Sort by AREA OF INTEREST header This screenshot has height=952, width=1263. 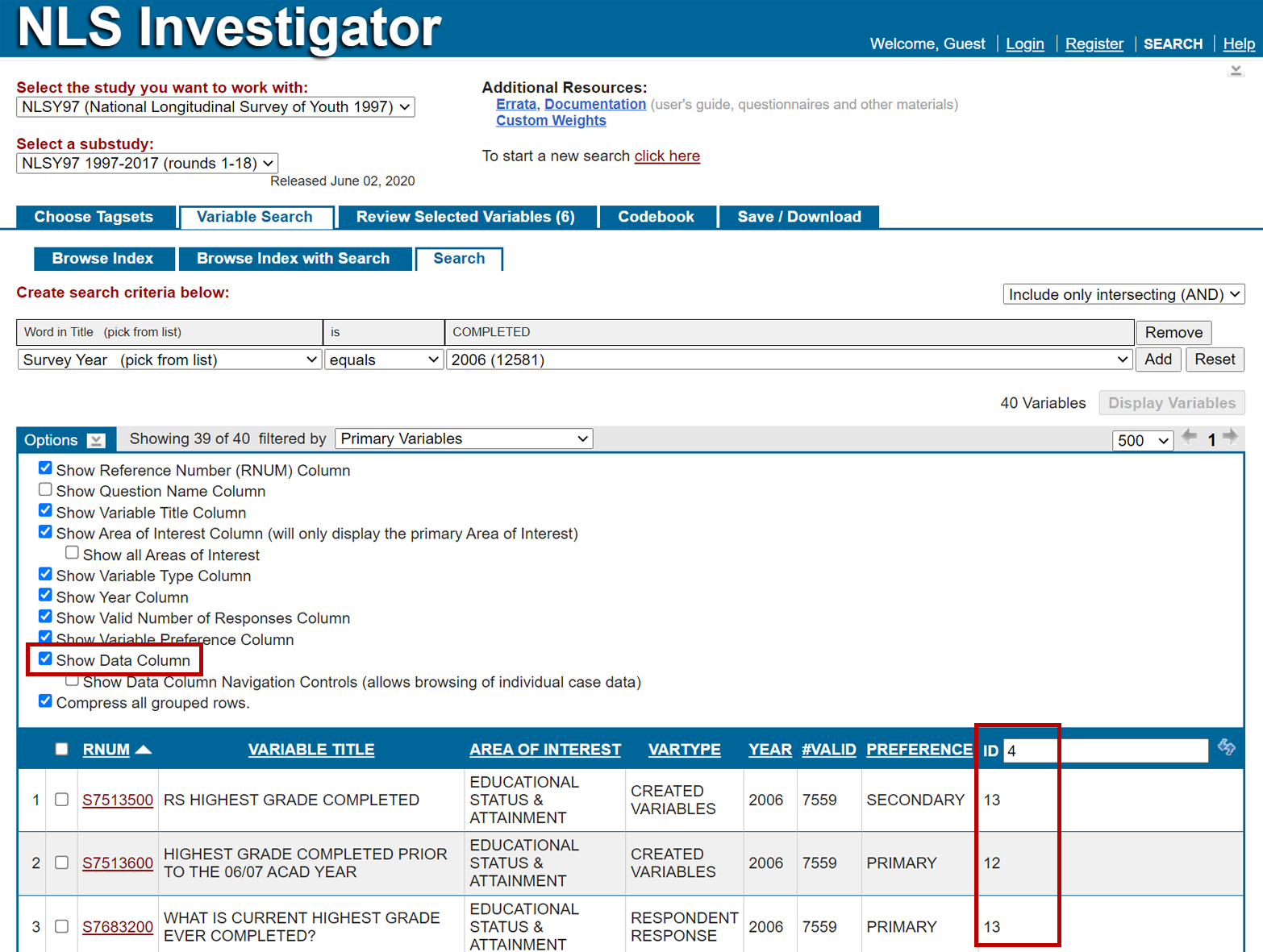(x=545, y=750)
